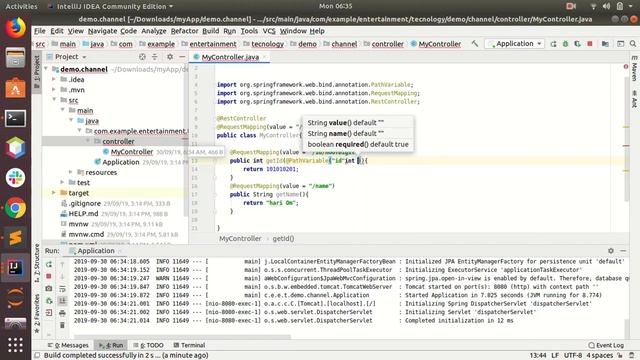Click the LF line separator in status bar
640x360 pixels.
click(x=555, y=356)
